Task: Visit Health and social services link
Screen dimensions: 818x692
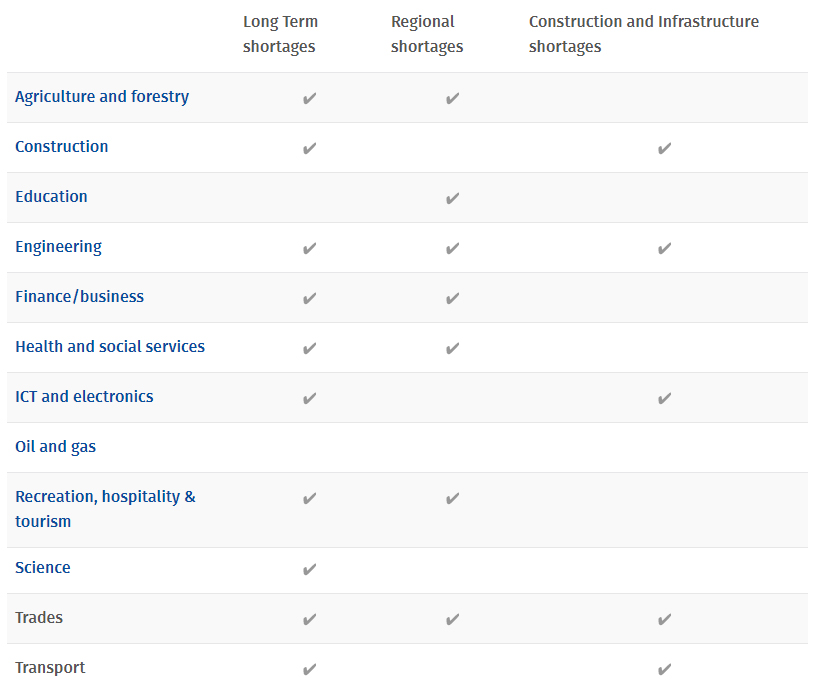Action: point(110,347)
